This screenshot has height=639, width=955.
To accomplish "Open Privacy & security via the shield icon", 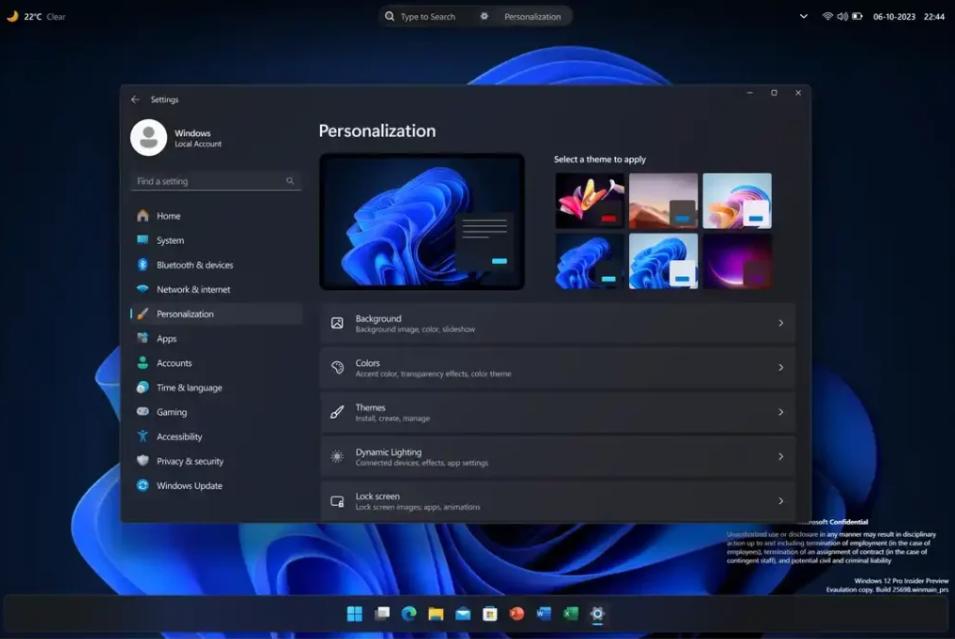I will [x=142, y=461].
